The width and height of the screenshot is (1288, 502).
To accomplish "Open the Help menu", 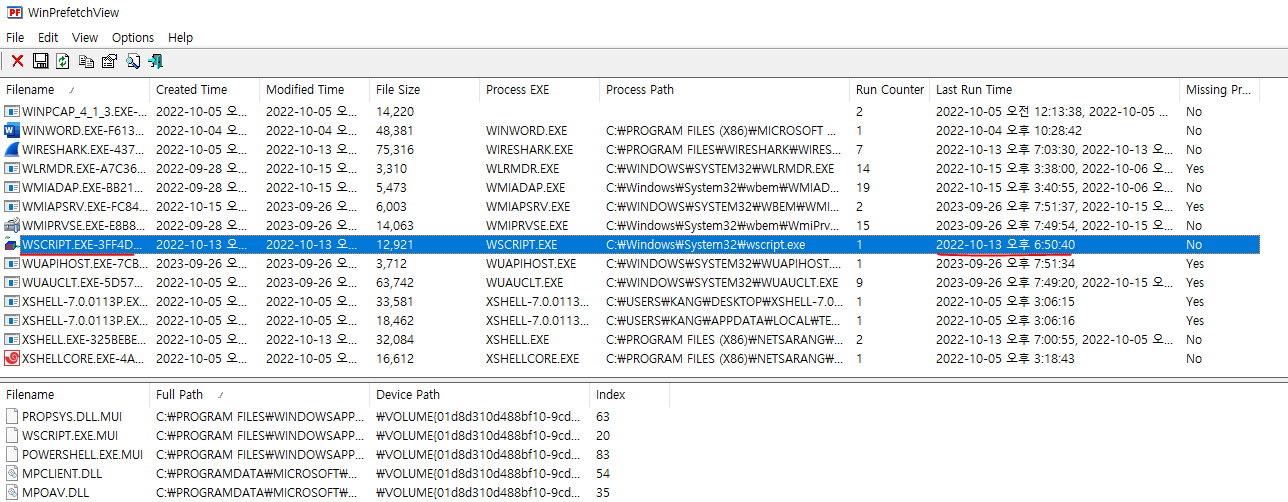I will click(181, 37).
